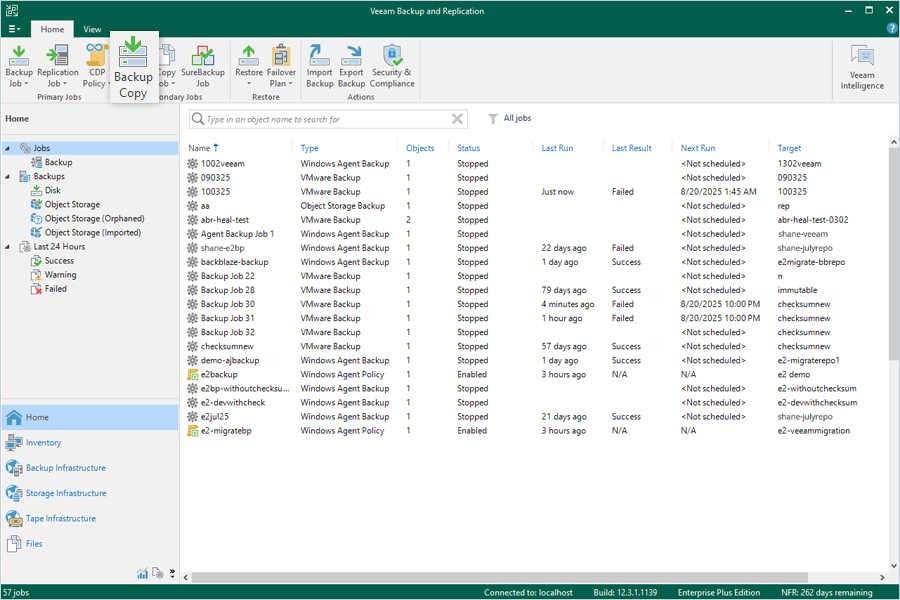
Task: Open Tape Infrastructure view
Action: point(90,518)
